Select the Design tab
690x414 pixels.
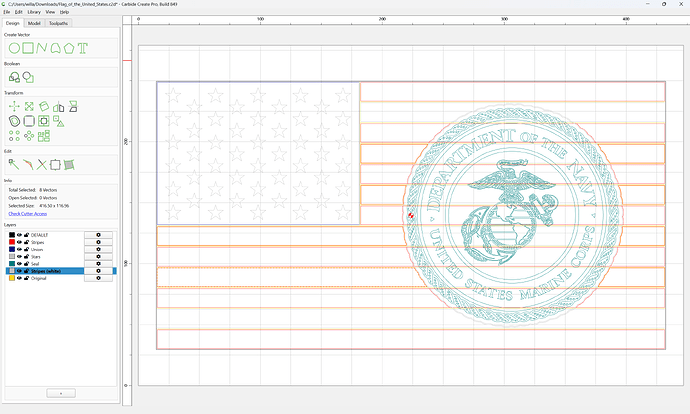[x=12, y=23]
